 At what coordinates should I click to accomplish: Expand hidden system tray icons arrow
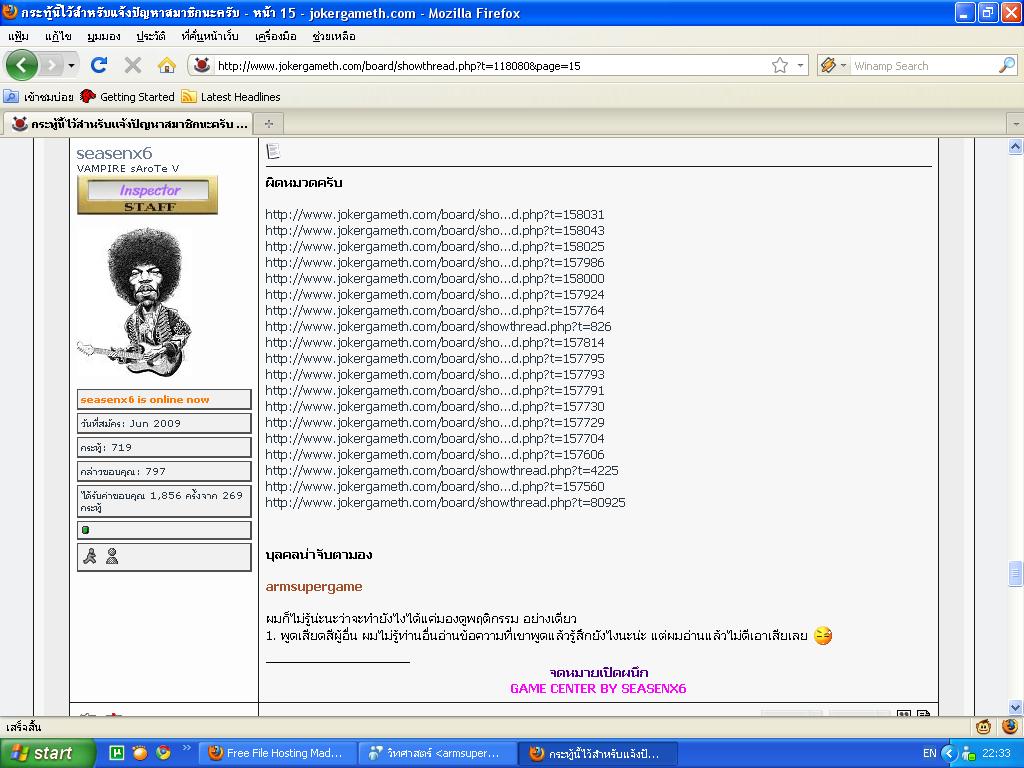[x=949, y=753]
